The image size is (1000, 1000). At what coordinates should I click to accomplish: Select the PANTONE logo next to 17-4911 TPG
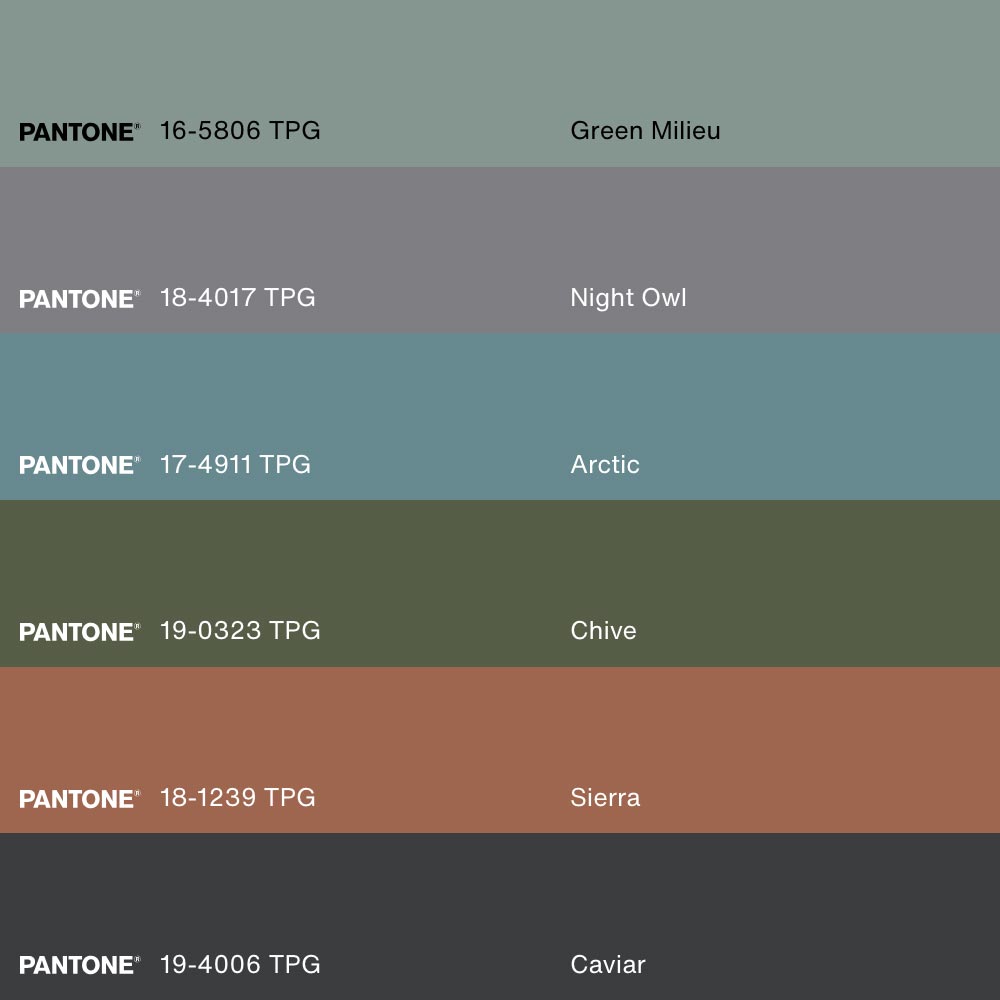click(79, 465)
